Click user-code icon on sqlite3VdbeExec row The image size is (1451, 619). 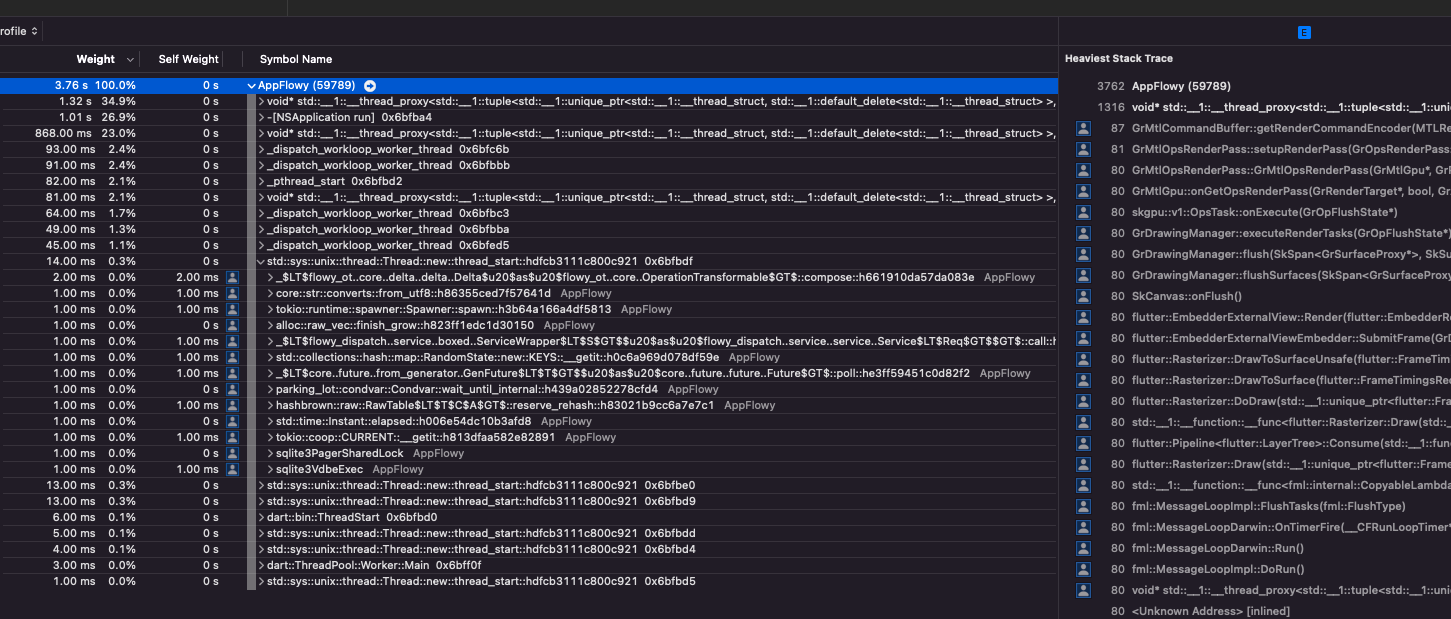[x=232, y=469]
